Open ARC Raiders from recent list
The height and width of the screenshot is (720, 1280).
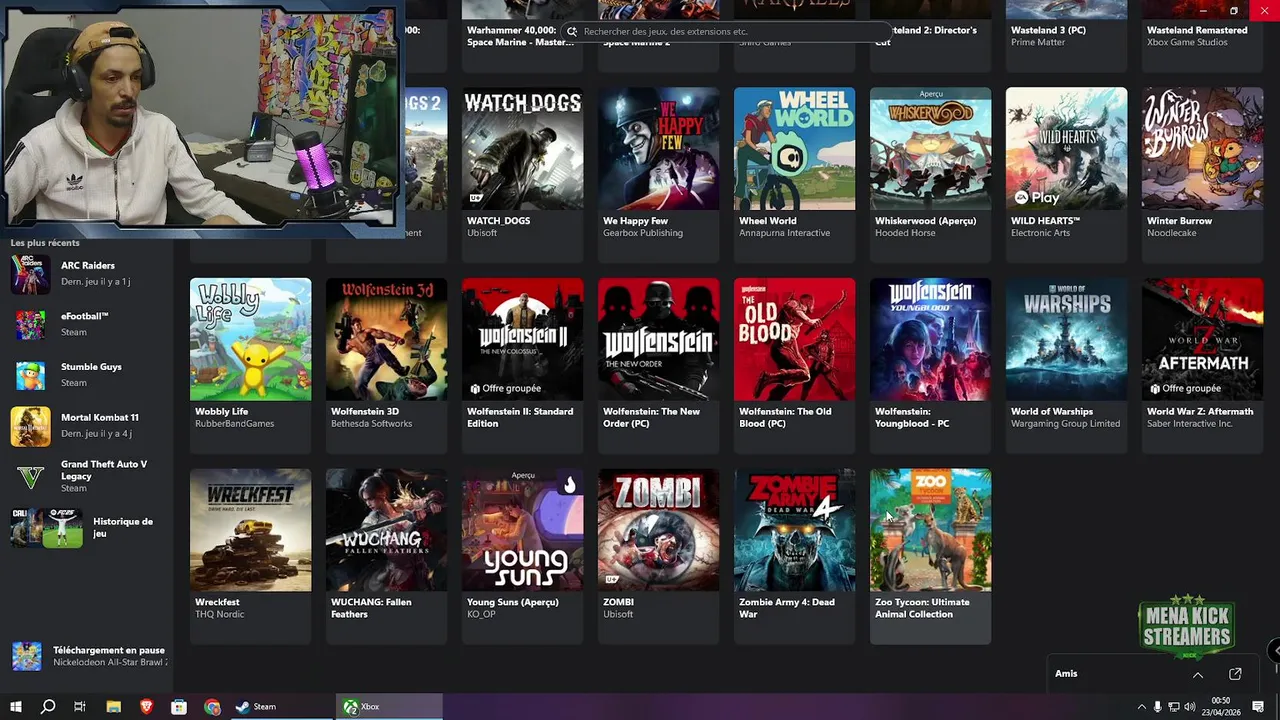click(85, 273)
